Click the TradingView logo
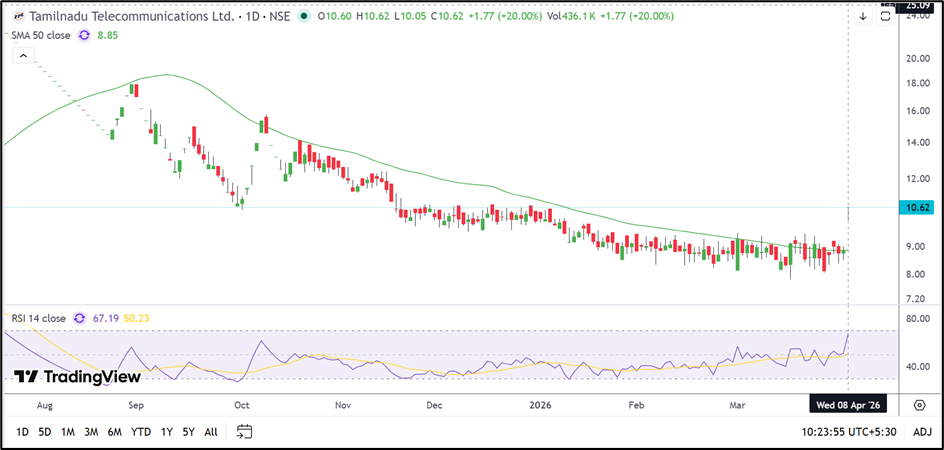This screenshot has width=944, height=450. click(77, 377)
